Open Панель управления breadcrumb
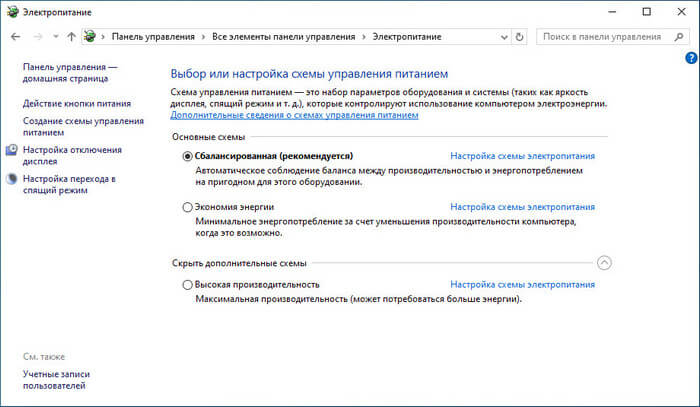The width and height of the screenshot is (700, 407). pyautogui.click(x=153, y=37)
